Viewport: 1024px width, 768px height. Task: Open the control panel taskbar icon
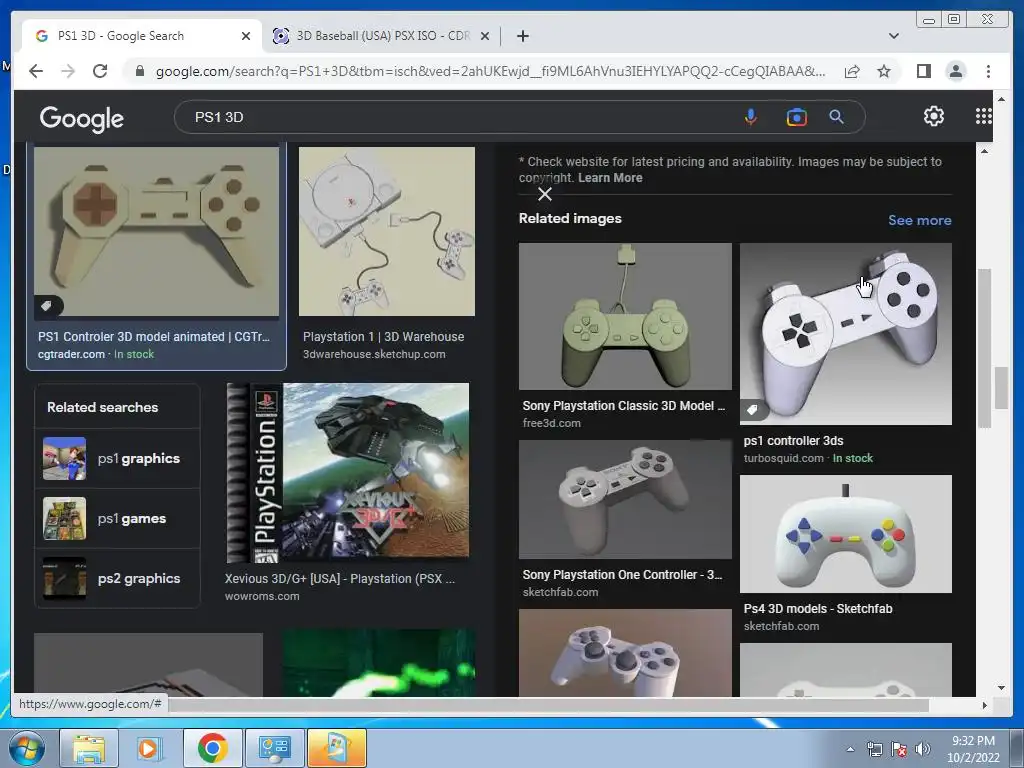(x=274, y=748)
